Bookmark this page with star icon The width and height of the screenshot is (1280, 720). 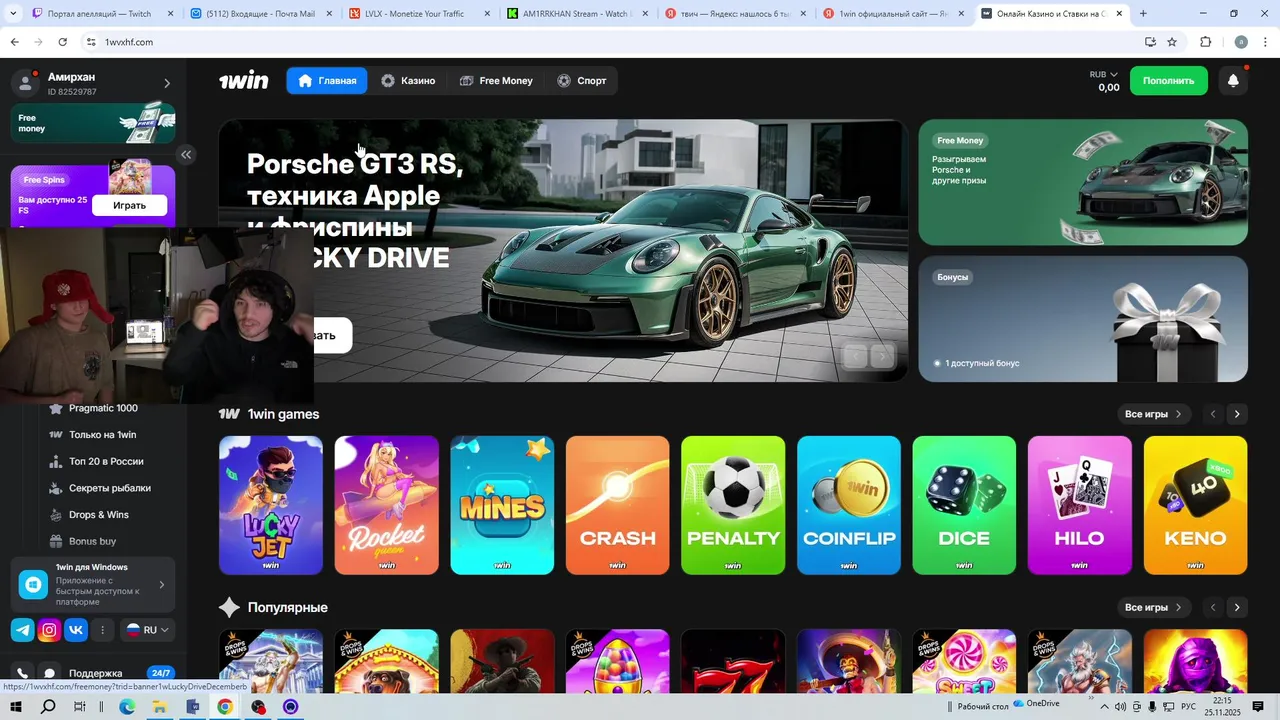pos(1172,42)
